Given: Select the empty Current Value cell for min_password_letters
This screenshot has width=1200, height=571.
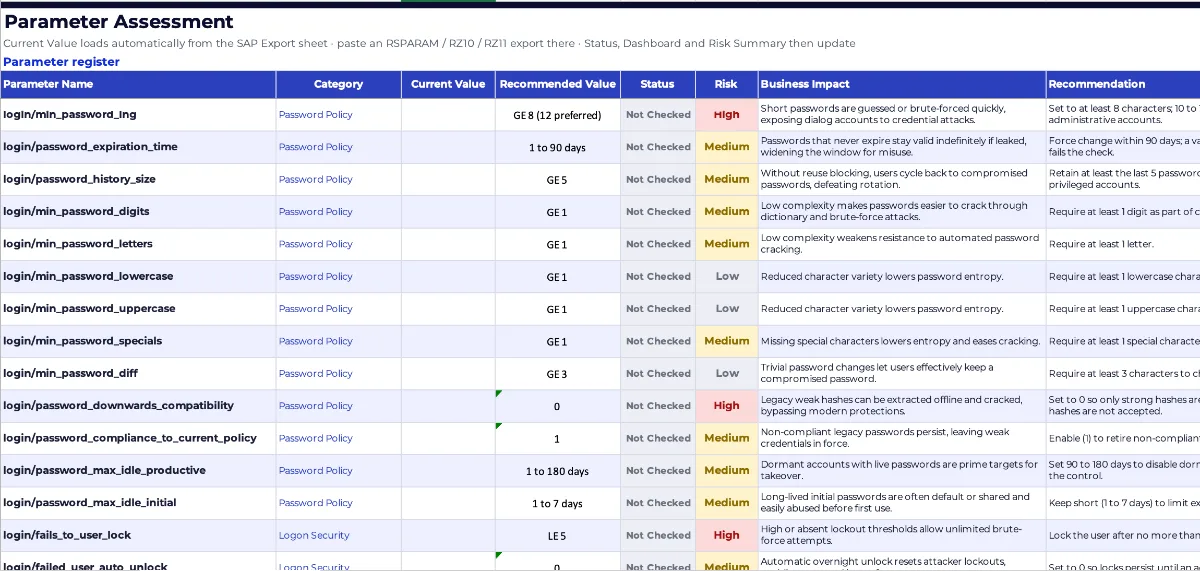Looking at the screenshot, I should 448,244.
